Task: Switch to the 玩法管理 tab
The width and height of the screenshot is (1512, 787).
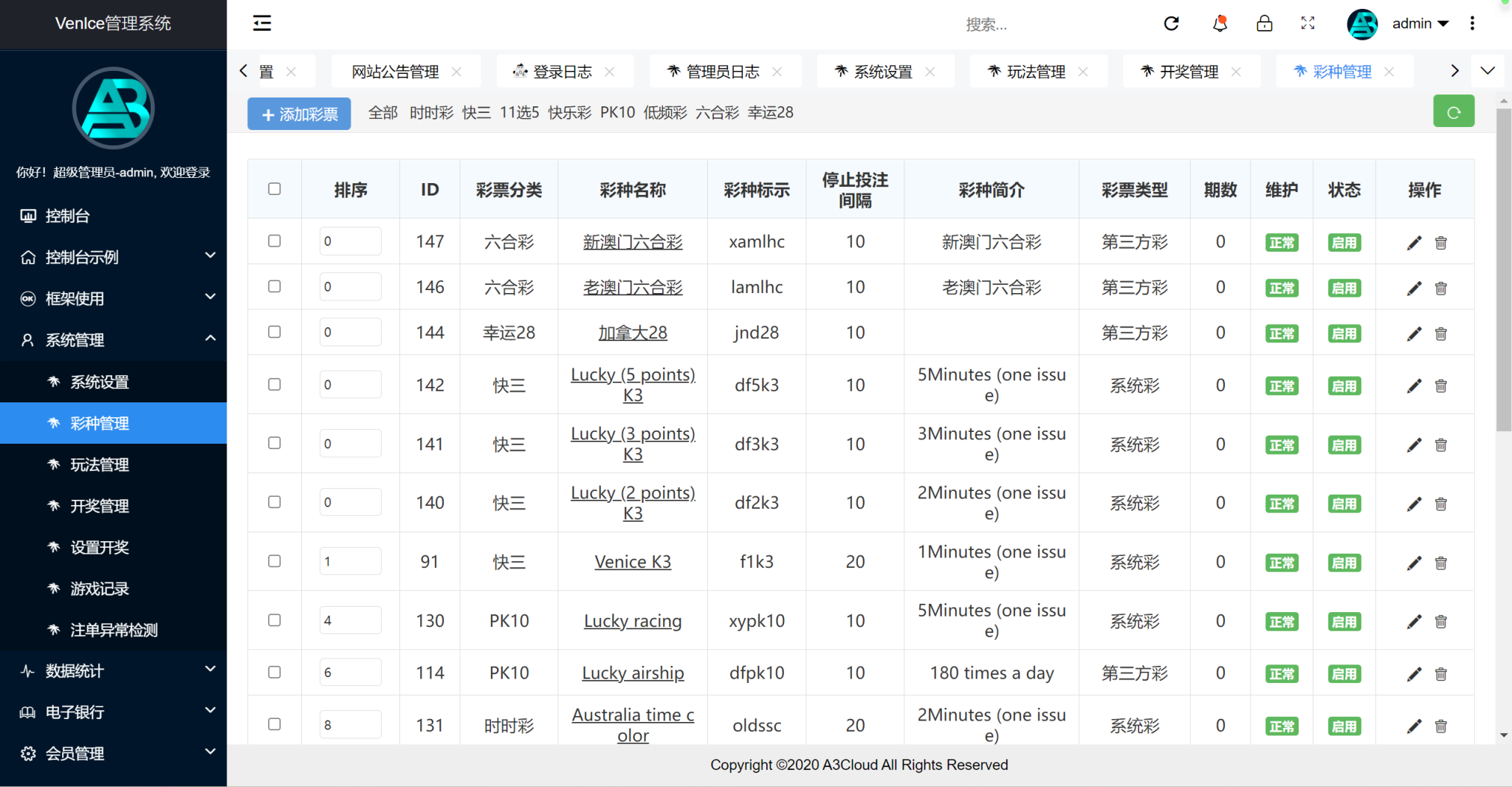Action: click(1035, 72)
